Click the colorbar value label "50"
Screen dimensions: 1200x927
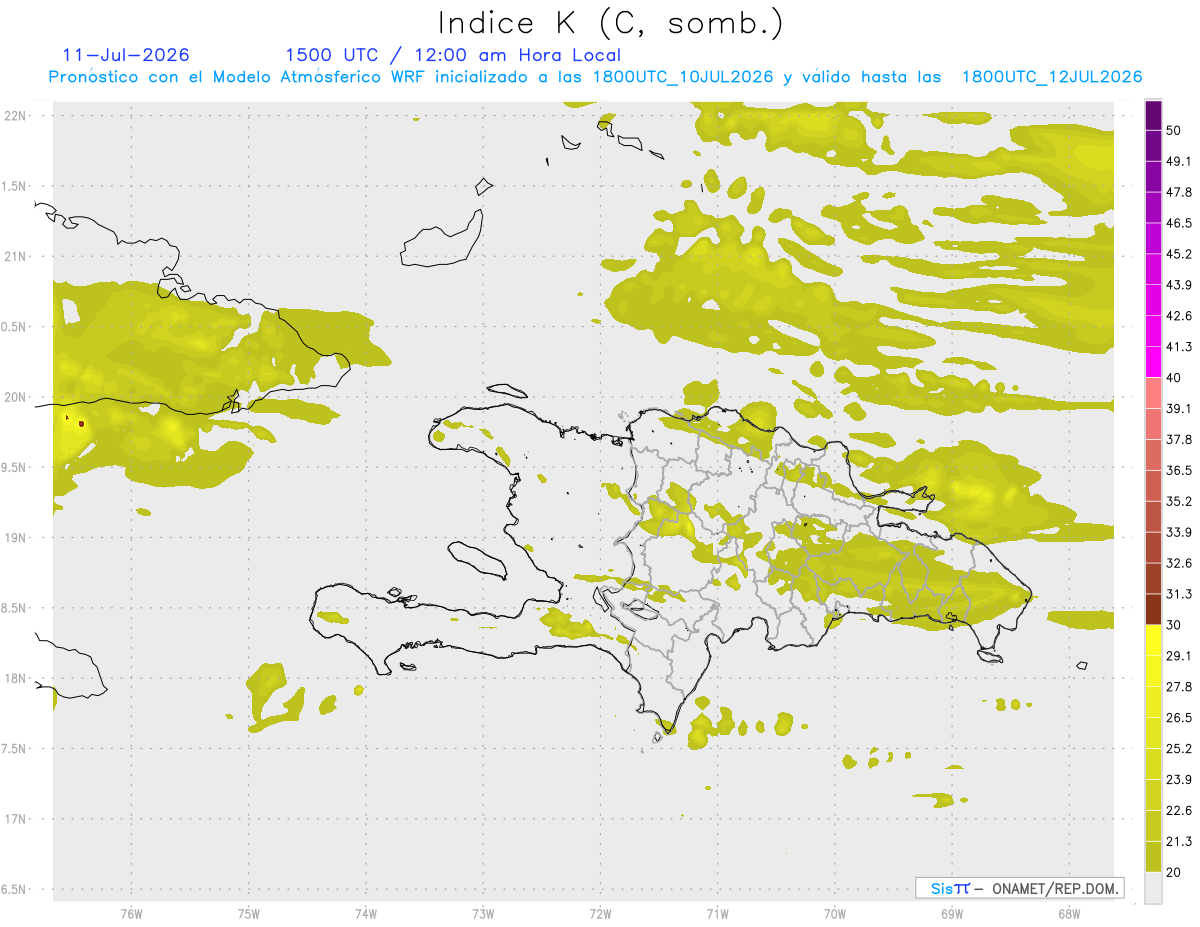pyautogui.click(x=1174, y=130)
